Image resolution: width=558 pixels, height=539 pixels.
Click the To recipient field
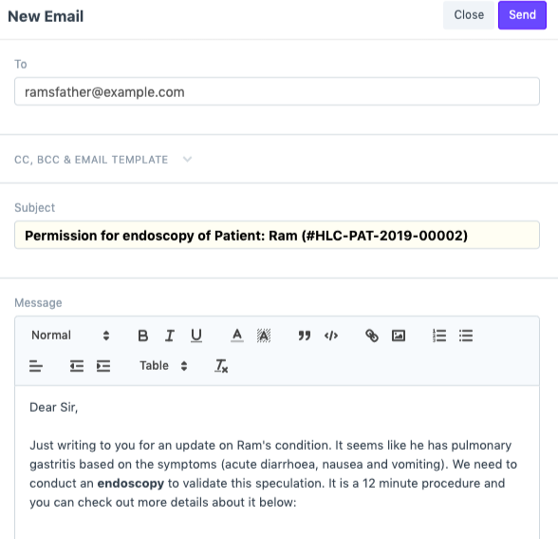pos(277,91)
